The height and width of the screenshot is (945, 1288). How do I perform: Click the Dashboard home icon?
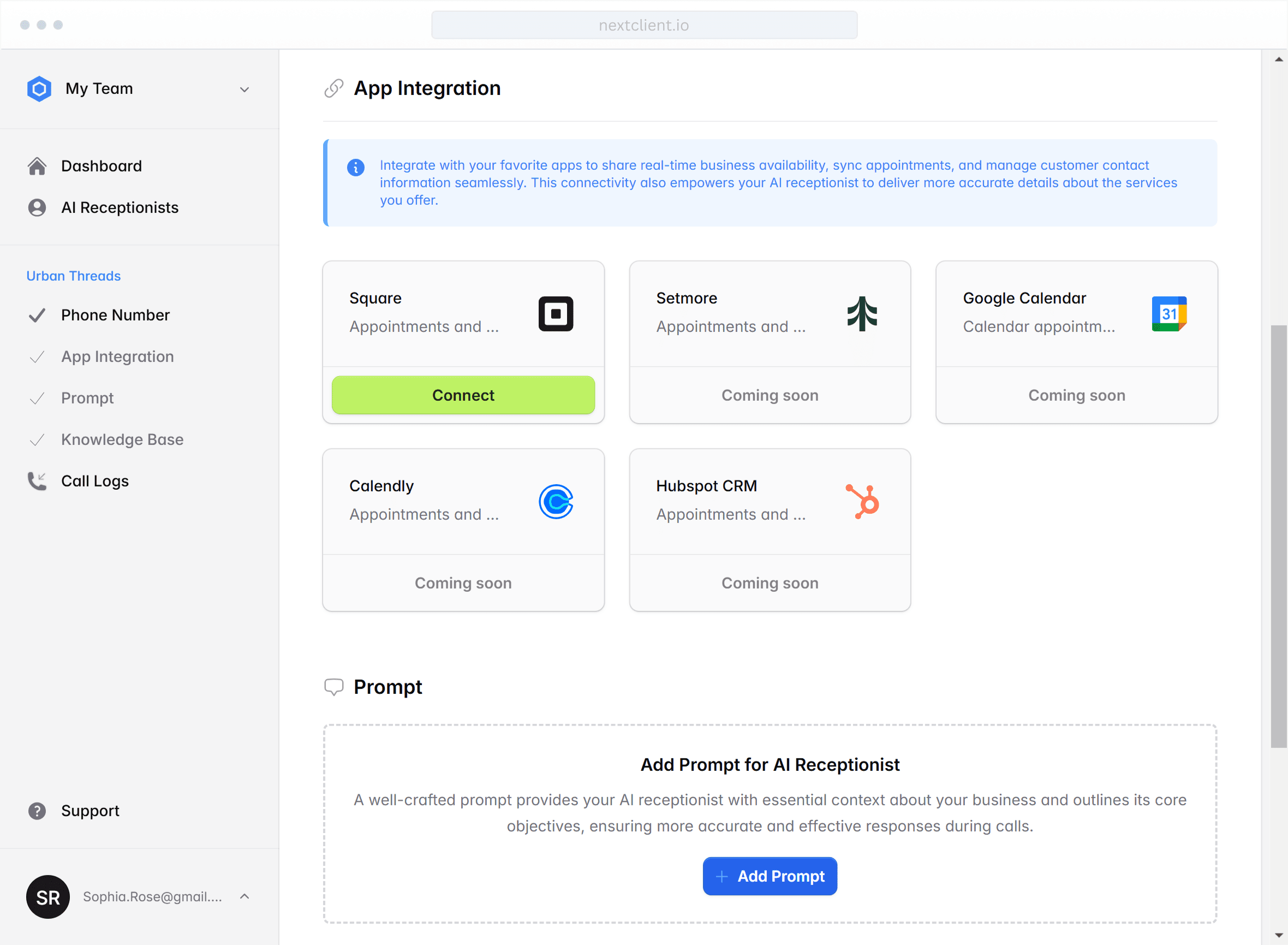click(37, 166)
